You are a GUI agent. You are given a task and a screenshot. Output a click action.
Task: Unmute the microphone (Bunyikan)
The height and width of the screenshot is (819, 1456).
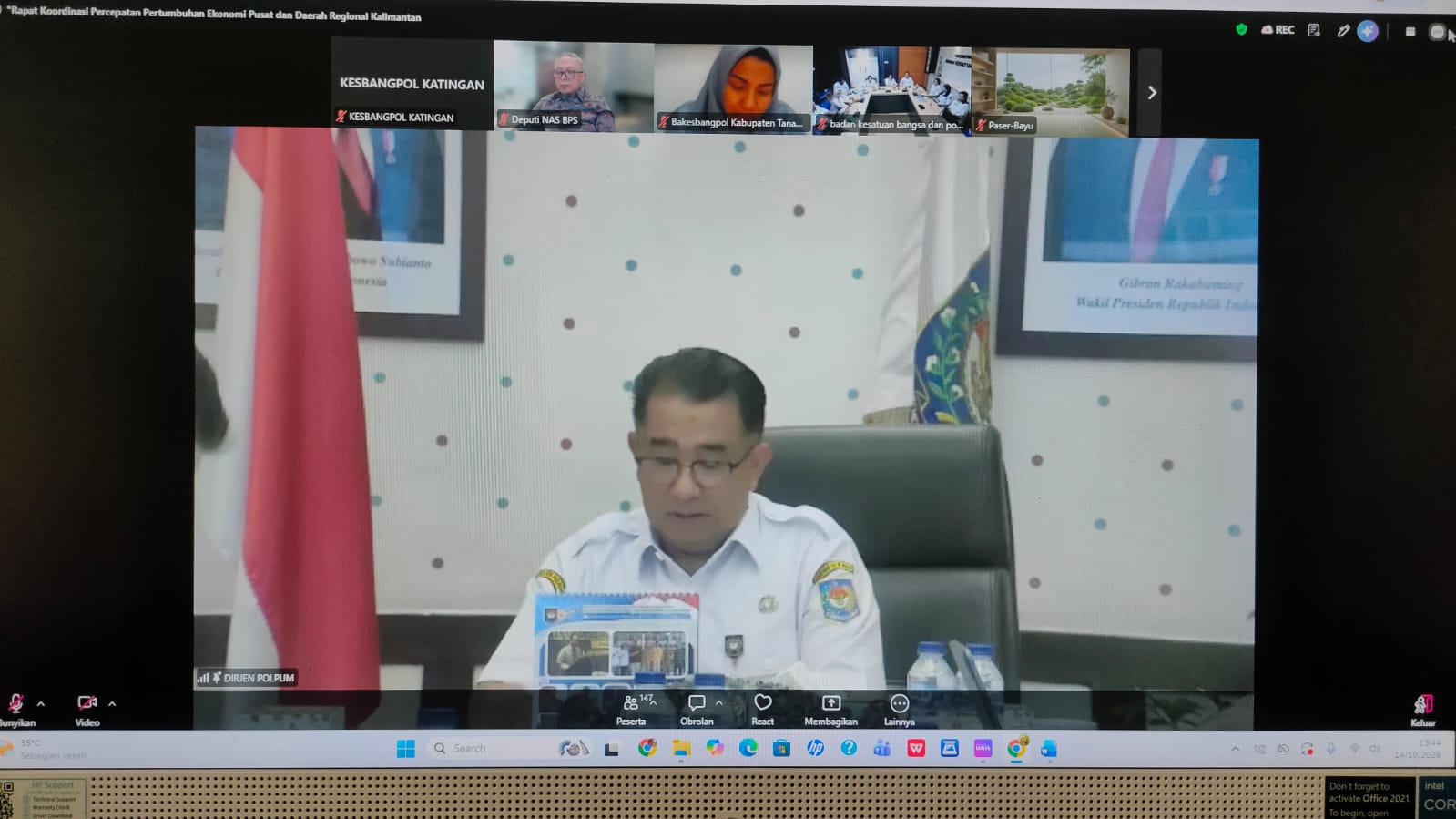[15, 709]
